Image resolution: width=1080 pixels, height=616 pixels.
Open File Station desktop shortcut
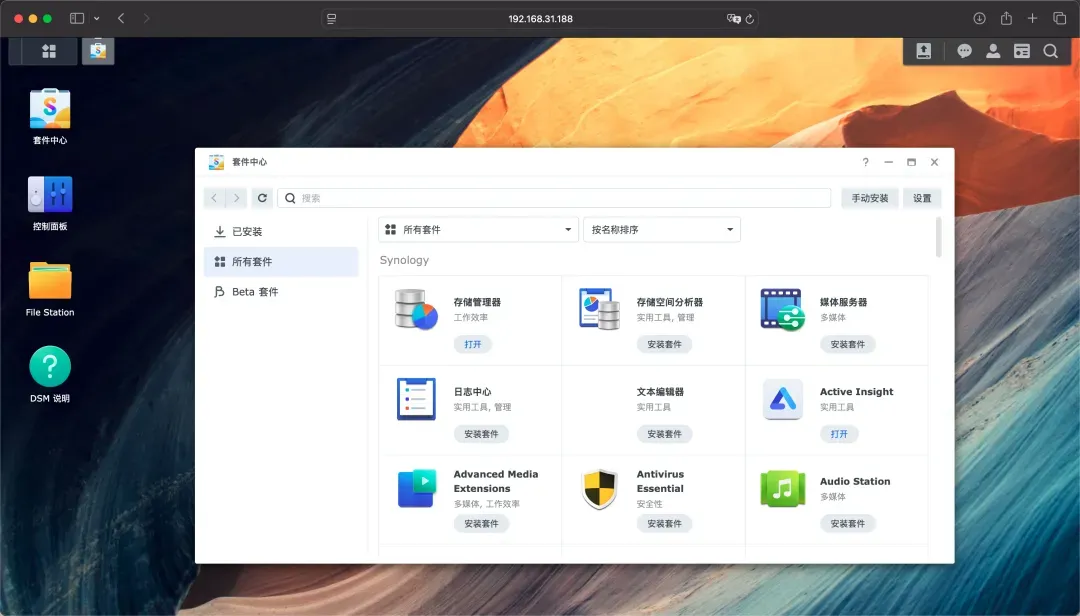pos(50,289)
